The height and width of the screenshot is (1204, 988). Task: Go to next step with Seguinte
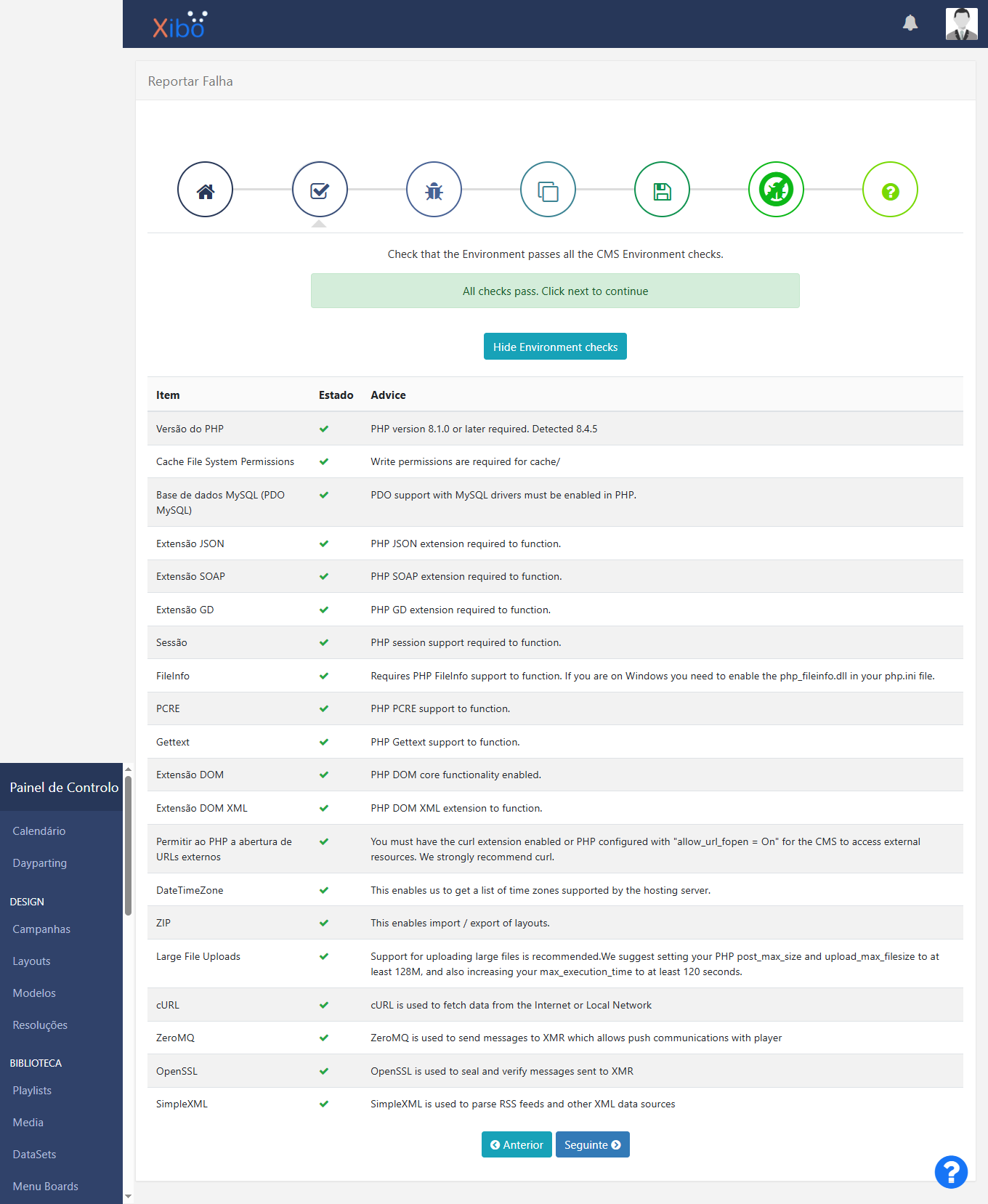[x=592, y=1144]
